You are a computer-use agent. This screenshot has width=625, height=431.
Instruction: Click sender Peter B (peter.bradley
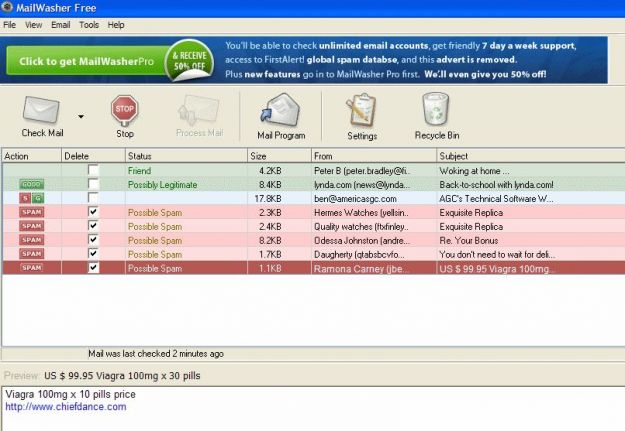click(362, 171)
